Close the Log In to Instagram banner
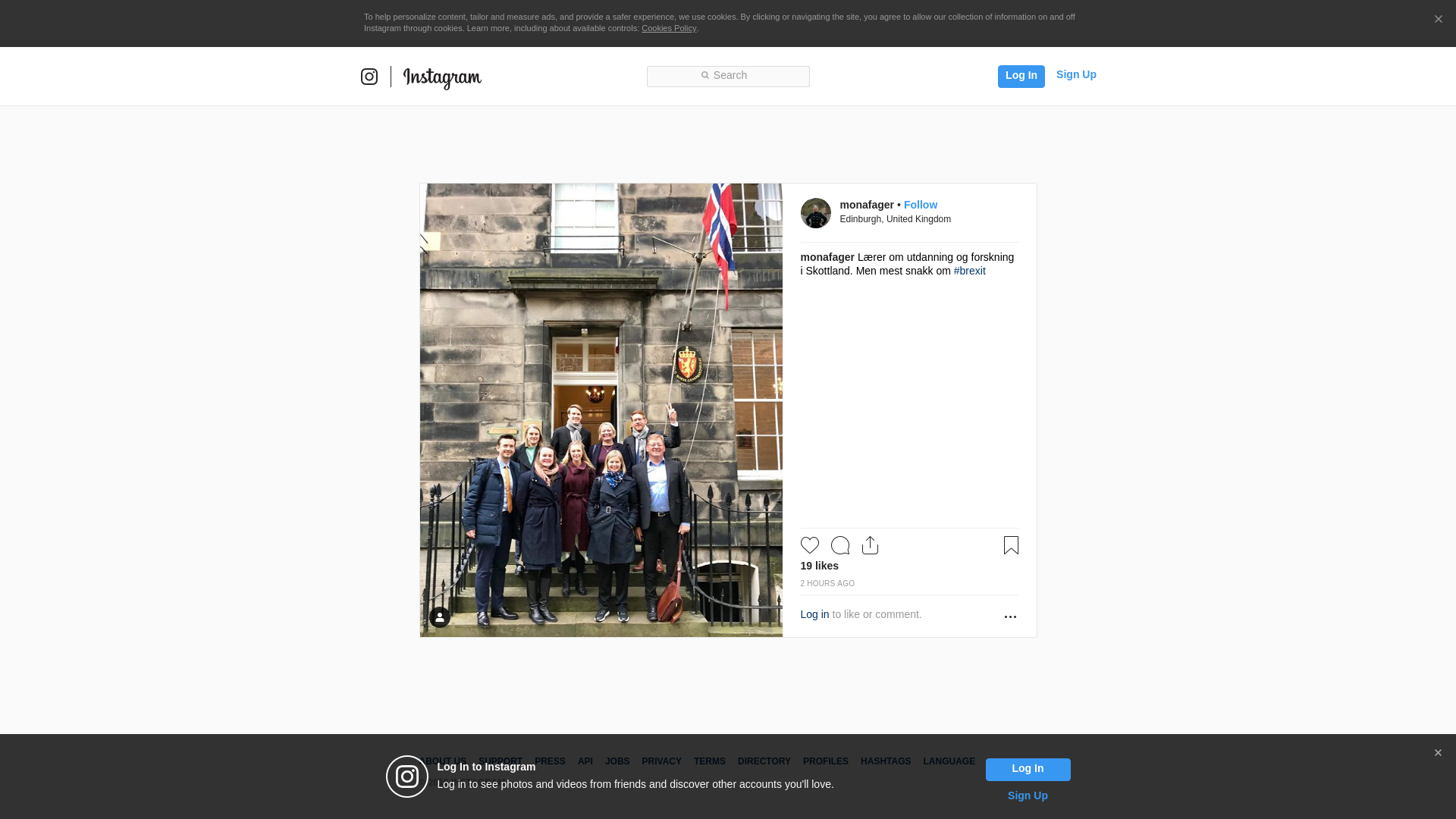 pyautogui.click(x=1438, y=753)
